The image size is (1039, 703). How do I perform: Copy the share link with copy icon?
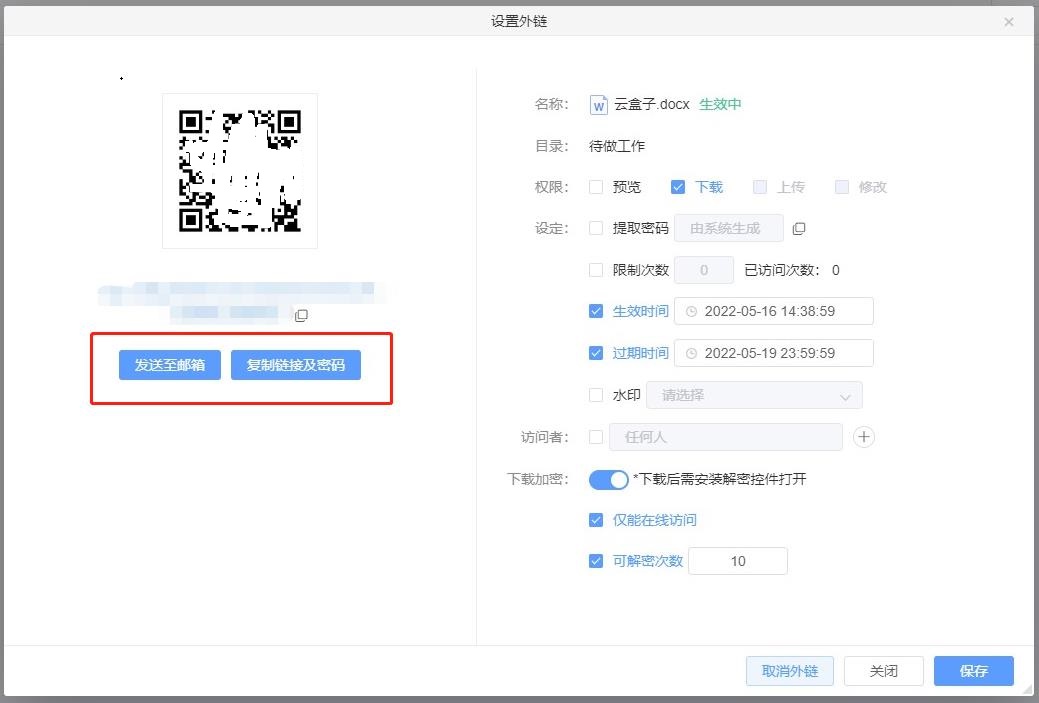[301, 315]
